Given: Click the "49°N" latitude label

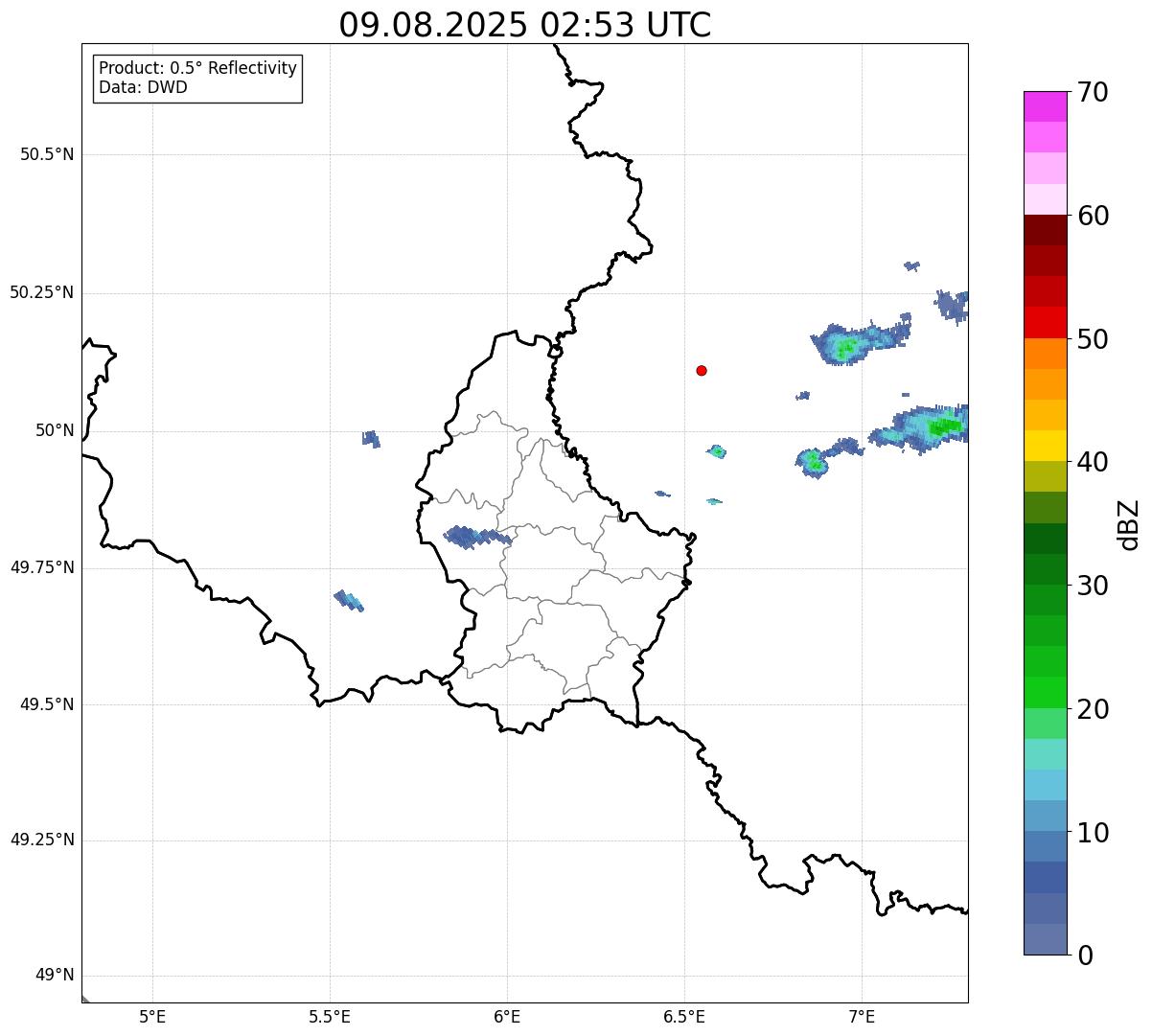Looking at the screenshot, I should tap(55, 976).
